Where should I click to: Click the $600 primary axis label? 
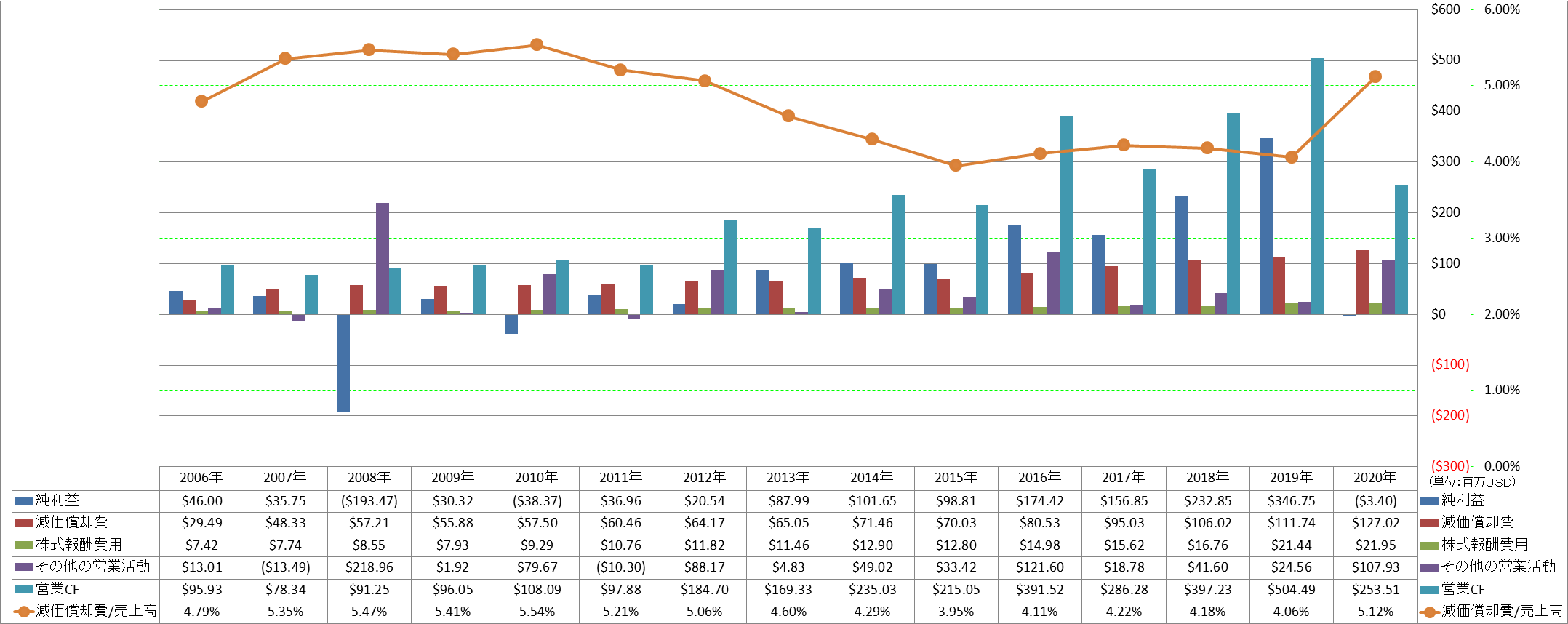click(1445, 9)
